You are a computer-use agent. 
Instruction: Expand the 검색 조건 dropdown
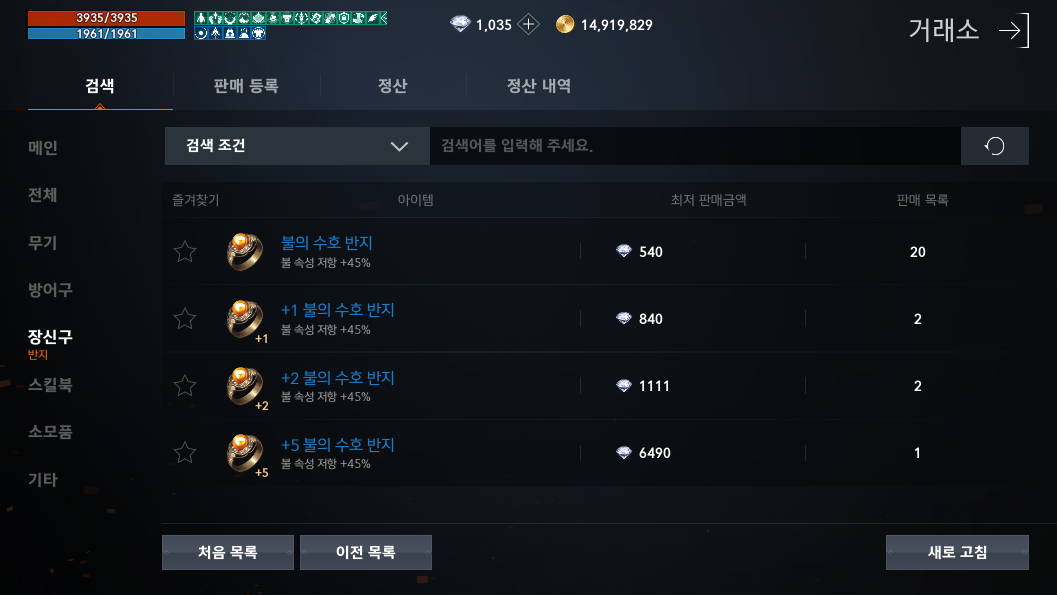pos(297,146)
